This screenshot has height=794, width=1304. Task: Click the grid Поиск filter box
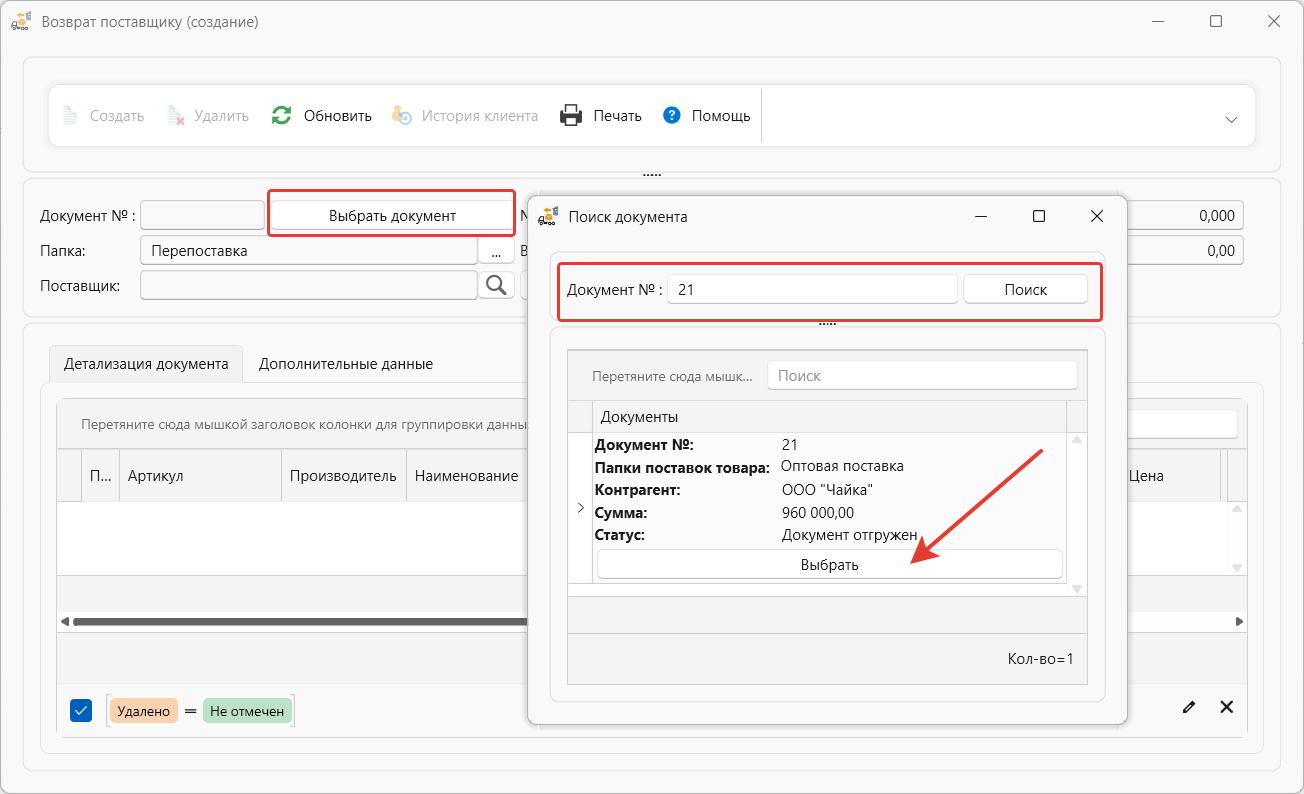922,376
